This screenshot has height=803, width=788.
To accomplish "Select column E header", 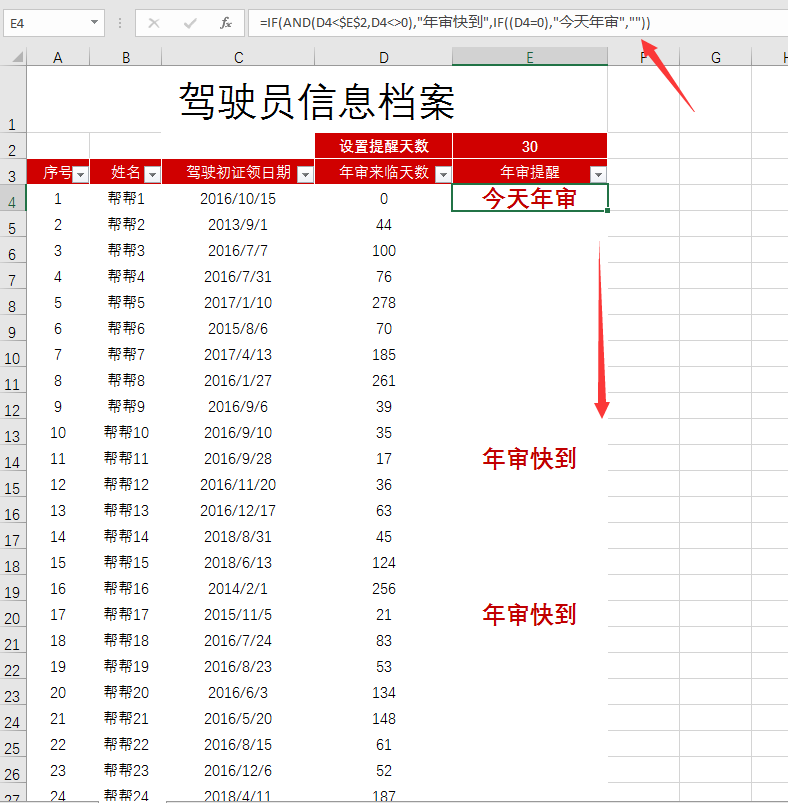I will point(529,57).
